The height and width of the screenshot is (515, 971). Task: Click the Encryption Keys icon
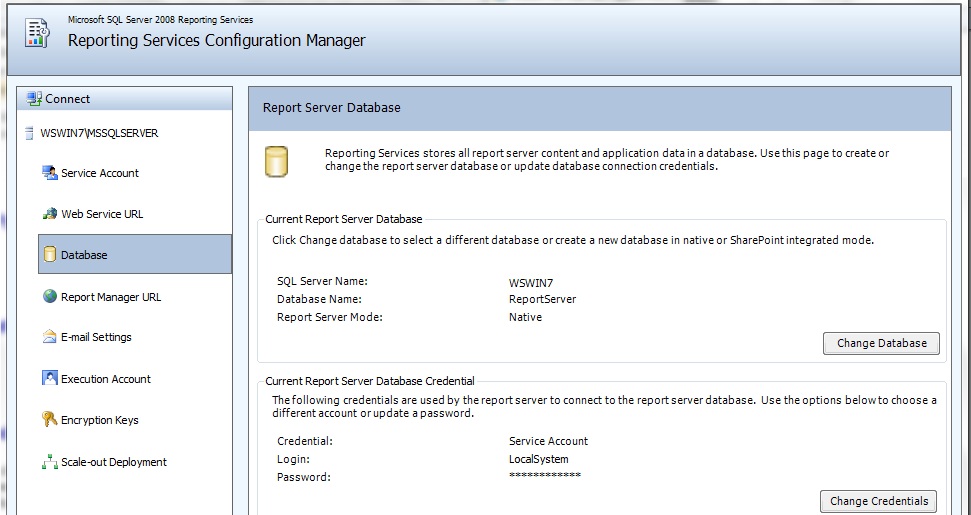[50, 420]
